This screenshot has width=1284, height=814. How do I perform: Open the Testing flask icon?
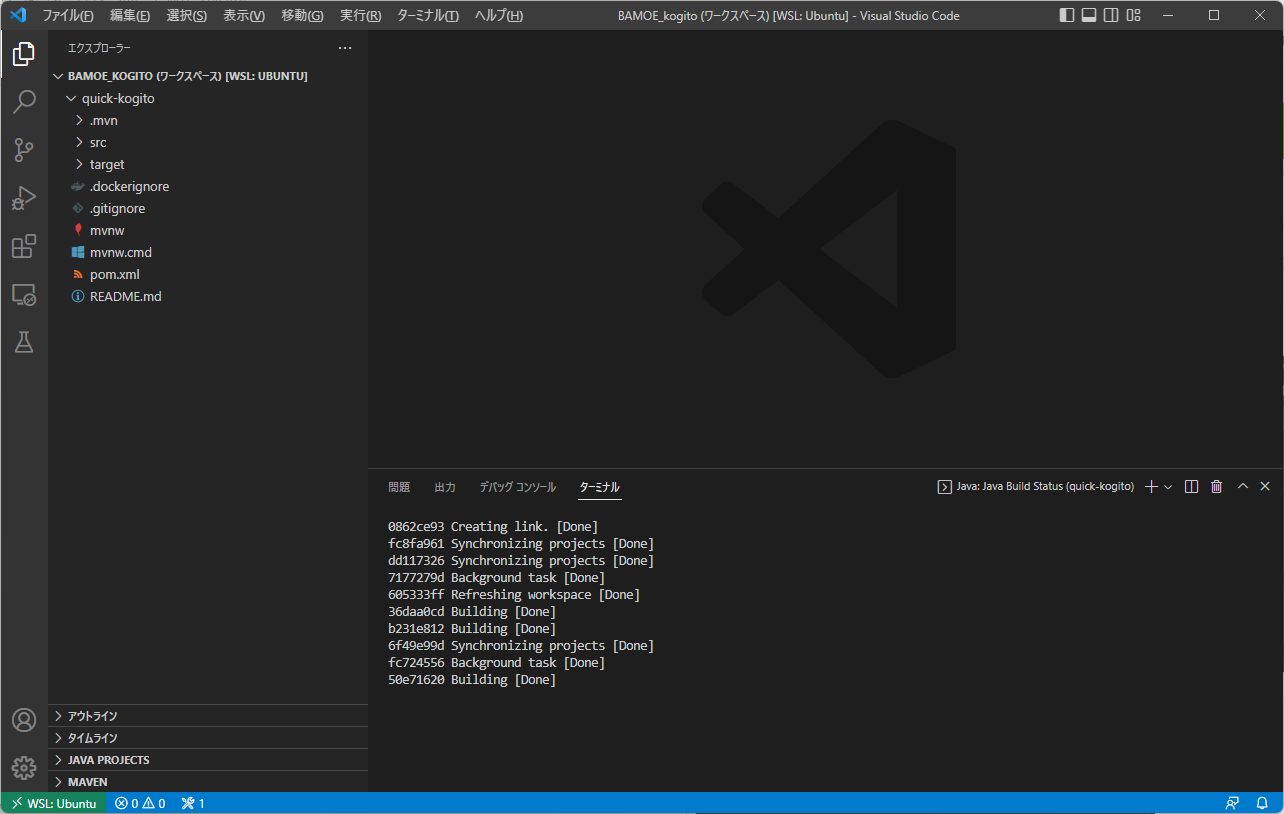(24, 343)
